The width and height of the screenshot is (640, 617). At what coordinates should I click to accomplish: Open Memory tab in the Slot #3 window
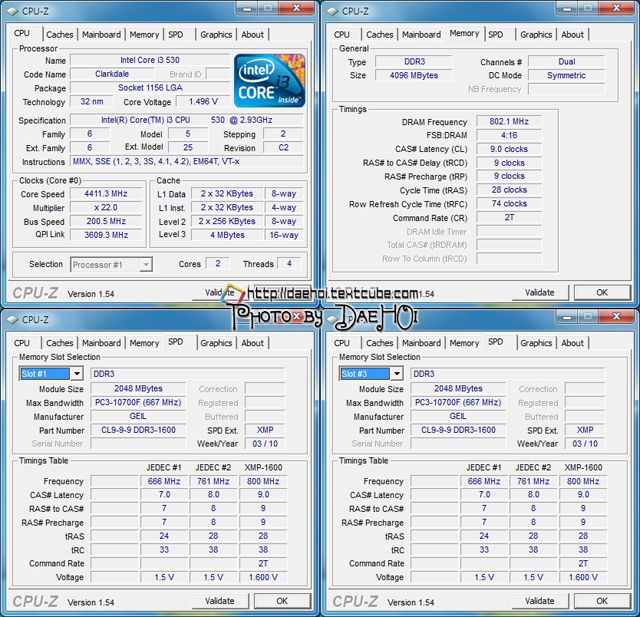(x=464, y=343)
